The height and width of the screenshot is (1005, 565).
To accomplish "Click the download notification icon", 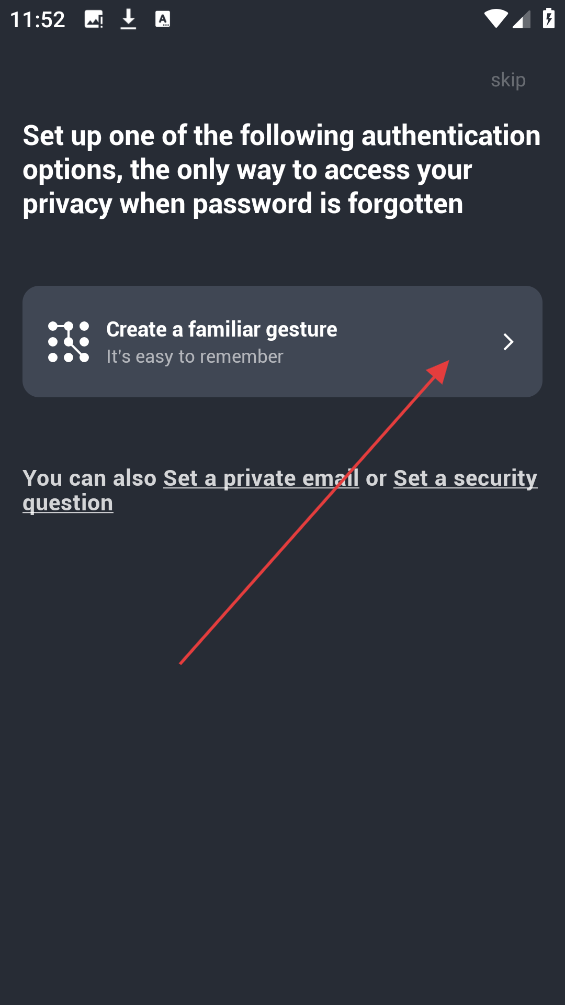I will (x=129, y=19).
